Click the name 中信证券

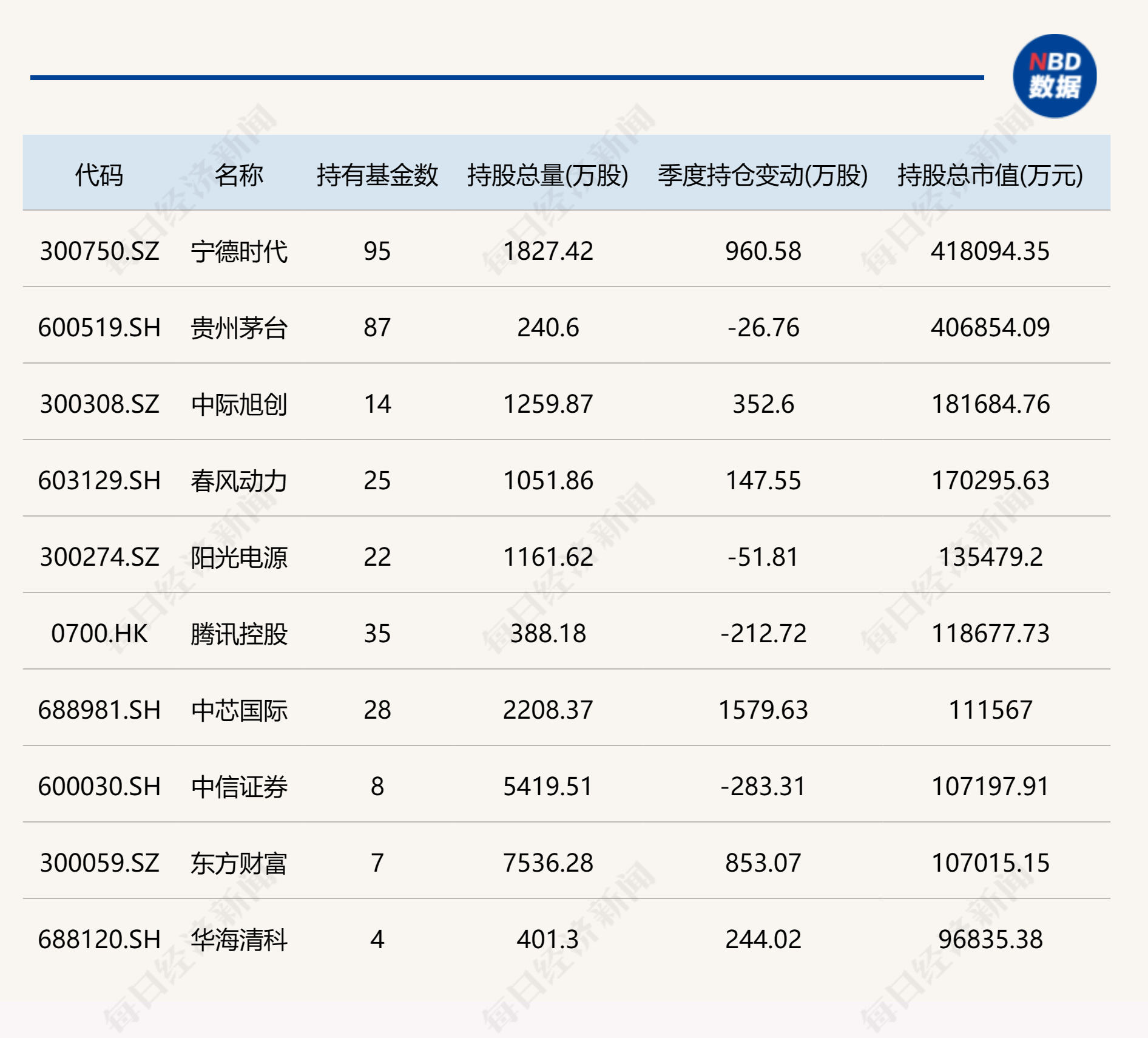(x=239, y=787)
